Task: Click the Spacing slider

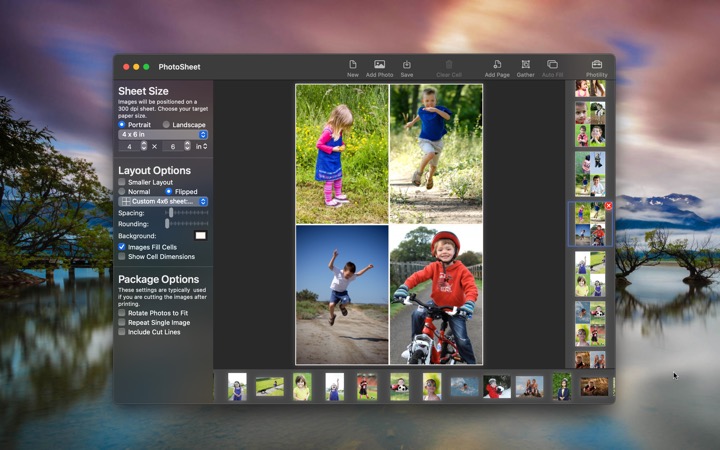Action: tap(187, 213)
